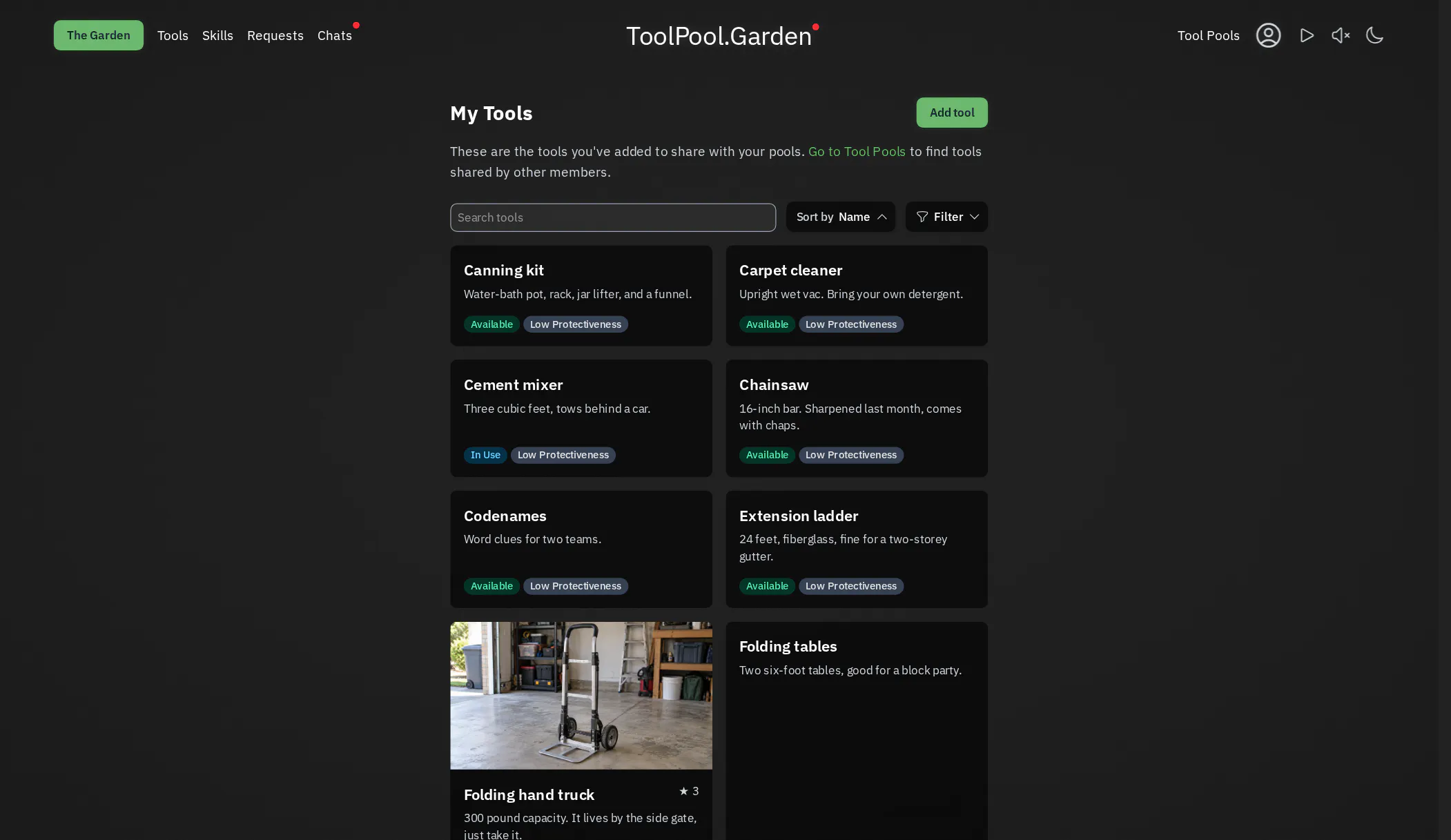Click the My Tools heading
This screenshot has width=1451, height=840.
[x=491, y=113]
